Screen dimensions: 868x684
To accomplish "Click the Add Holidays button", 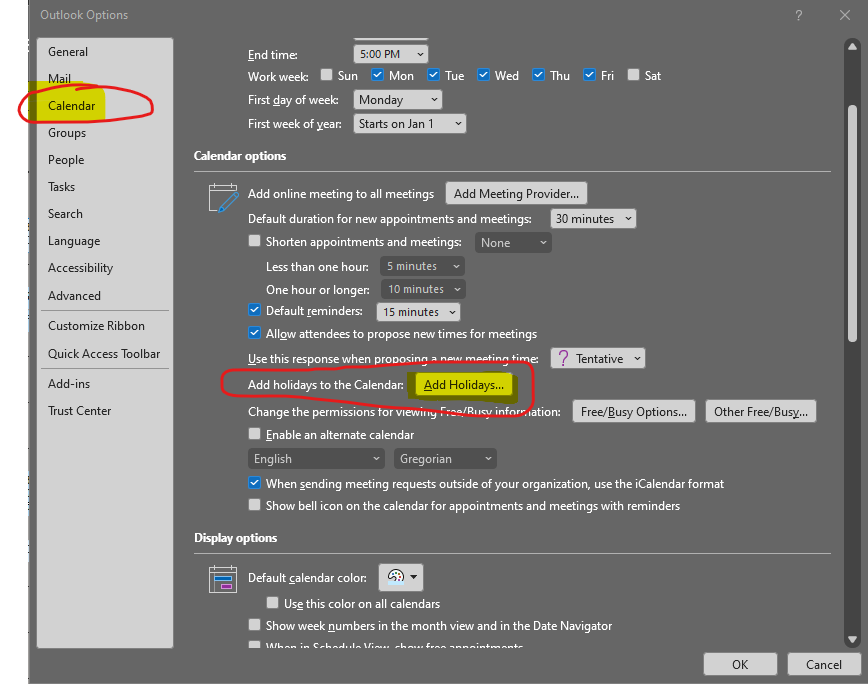I will [463, 385].
